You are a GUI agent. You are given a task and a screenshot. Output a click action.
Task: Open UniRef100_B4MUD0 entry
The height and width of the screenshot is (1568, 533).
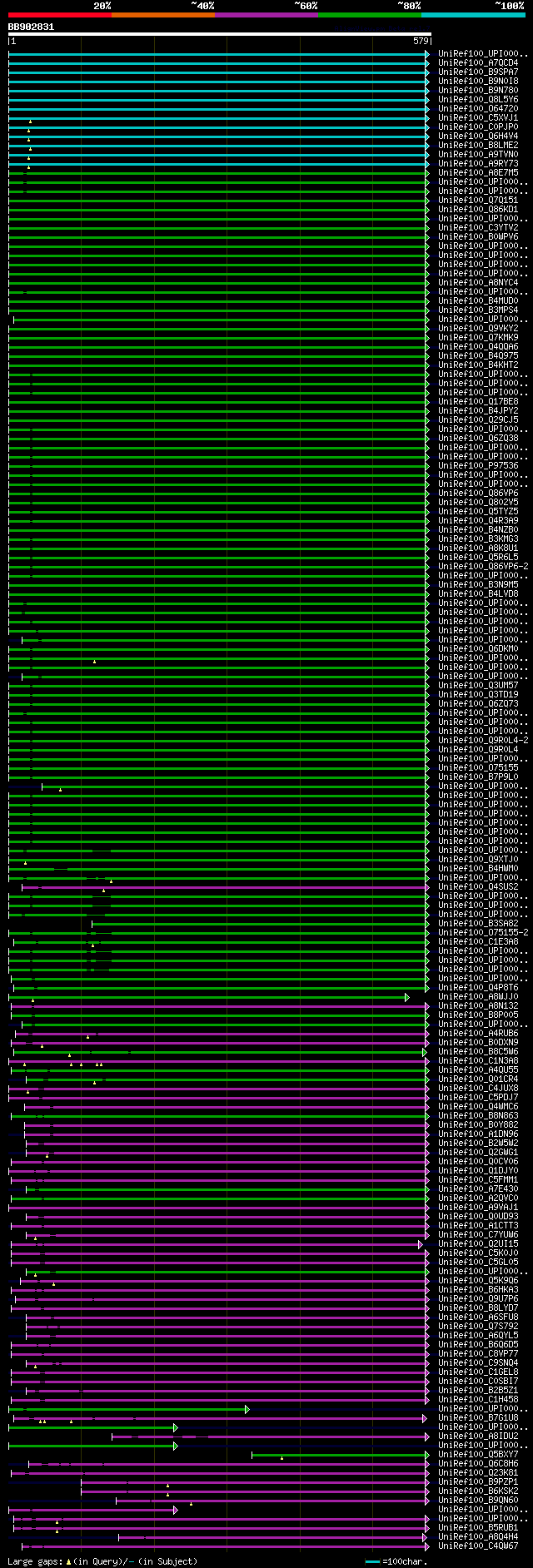tap(478, 301)
